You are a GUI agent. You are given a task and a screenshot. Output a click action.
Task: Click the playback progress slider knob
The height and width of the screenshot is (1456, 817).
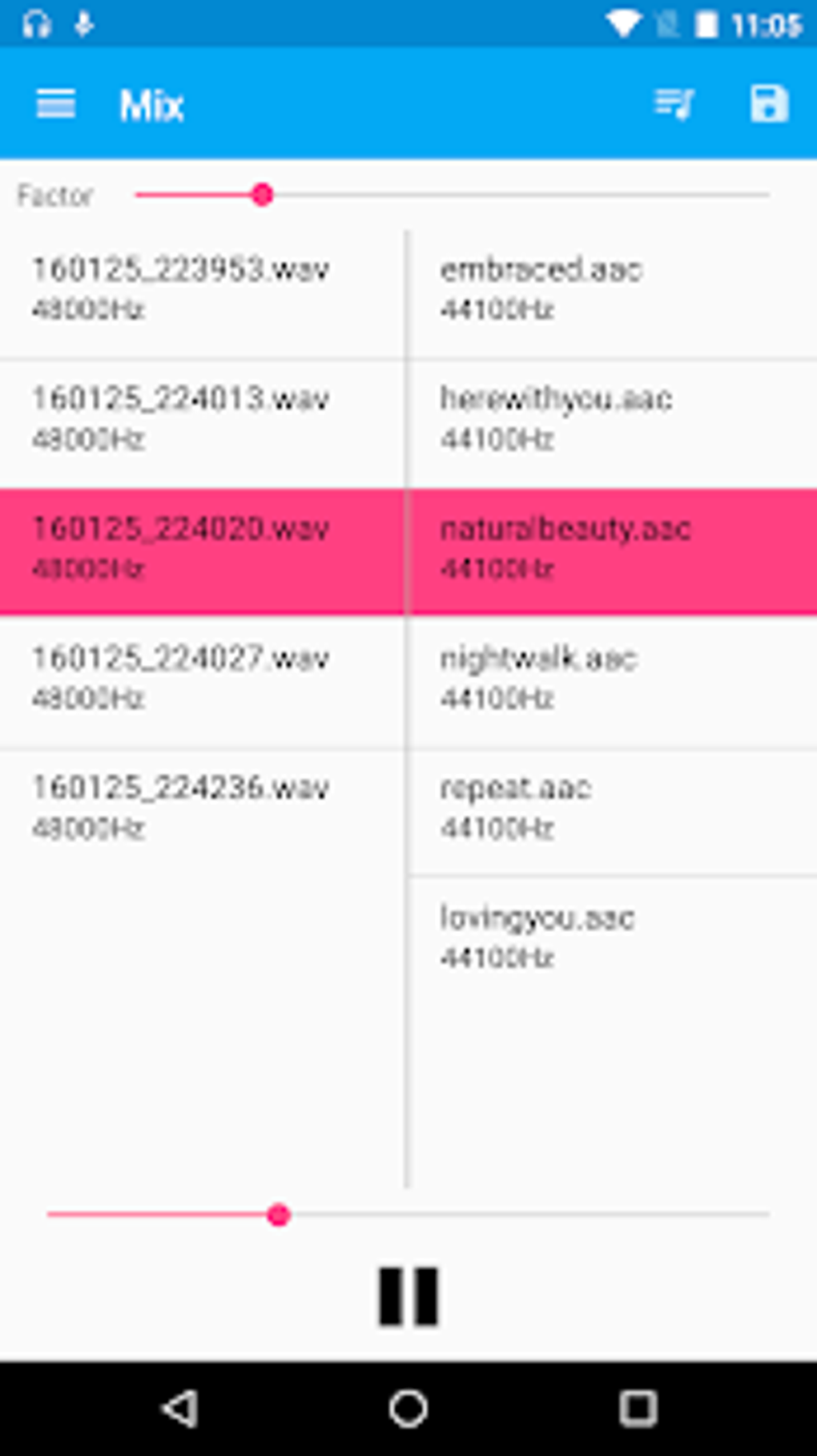[279, 1215]
